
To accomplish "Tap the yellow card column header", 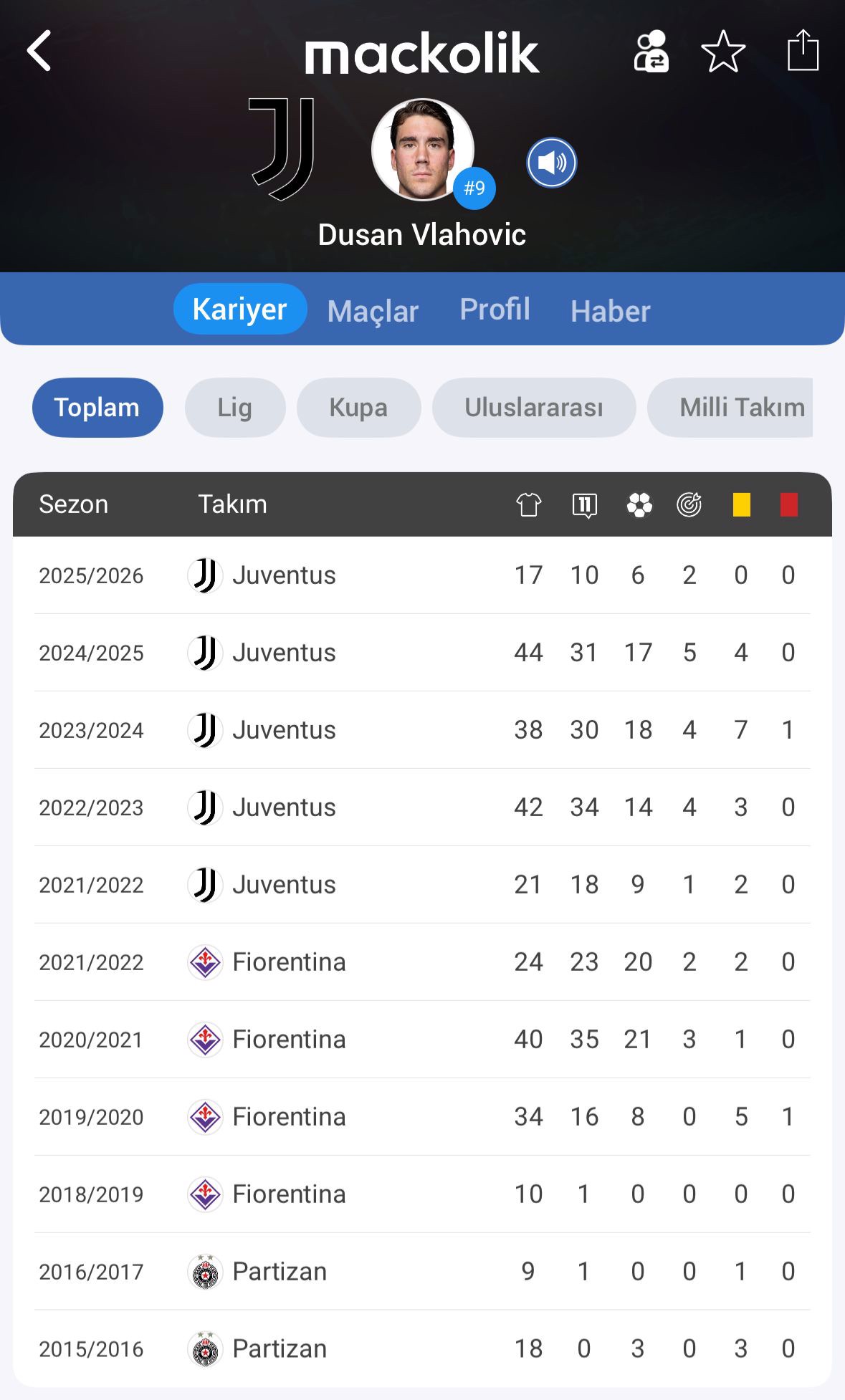I will tap(741, 504).
